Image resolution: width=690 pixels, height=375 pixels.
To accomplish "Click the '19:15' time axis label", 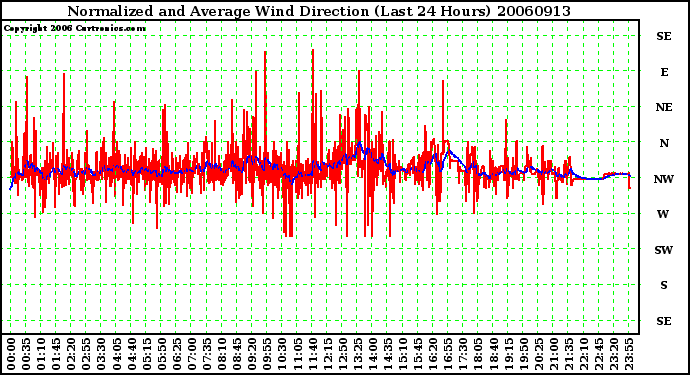I will click(x=508, y=354).
